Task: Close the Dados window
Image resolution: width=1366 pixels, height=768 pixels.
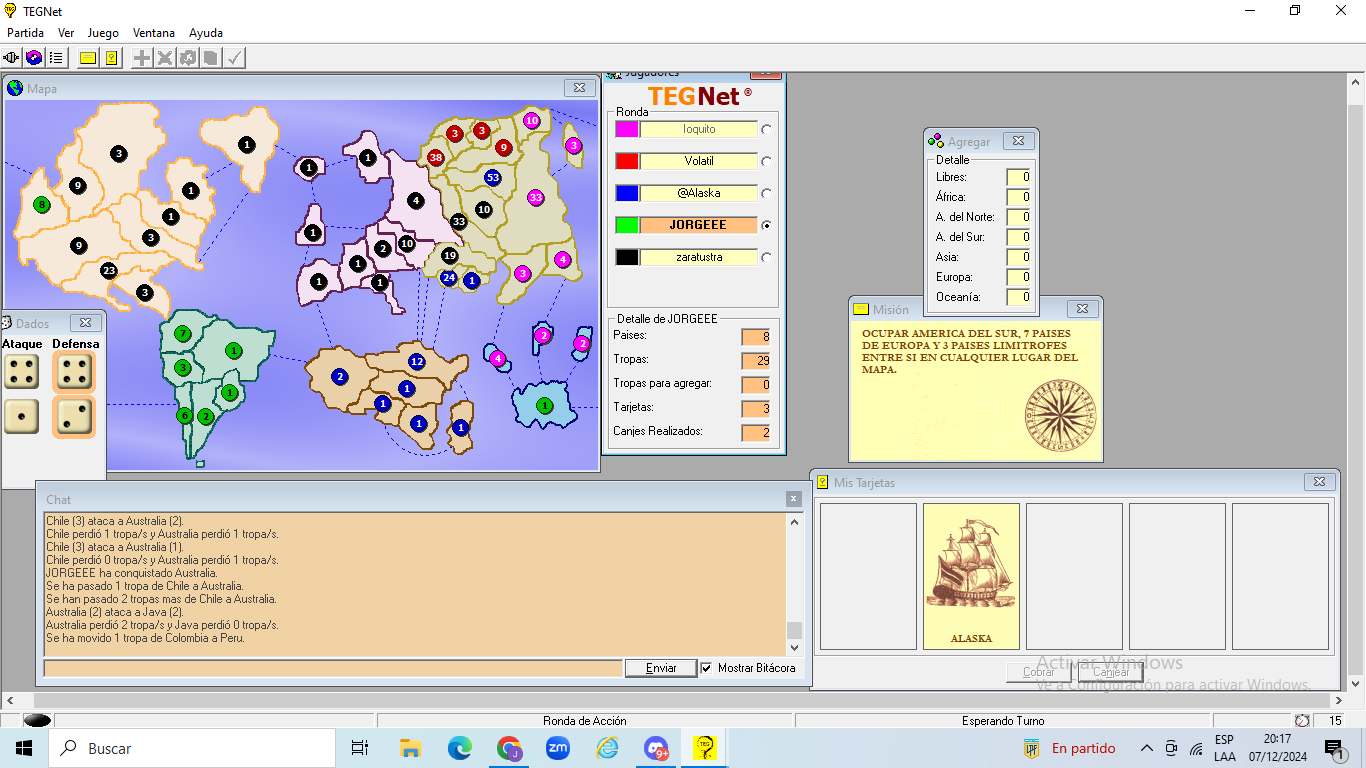Action: click(x=85, y=323)
